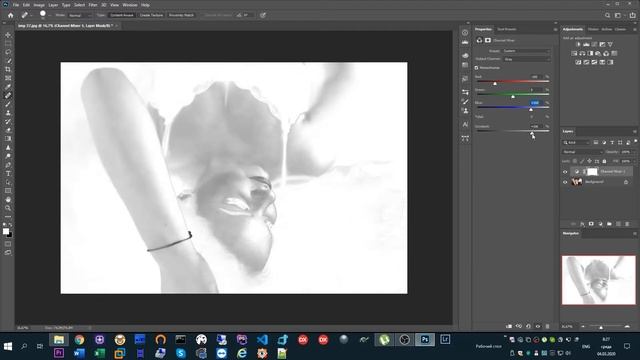Viewport: 640px width, 360px height.
Task: Toggle lock position in Layers panel
Action: pyautogui.click(x=589, y=161)
